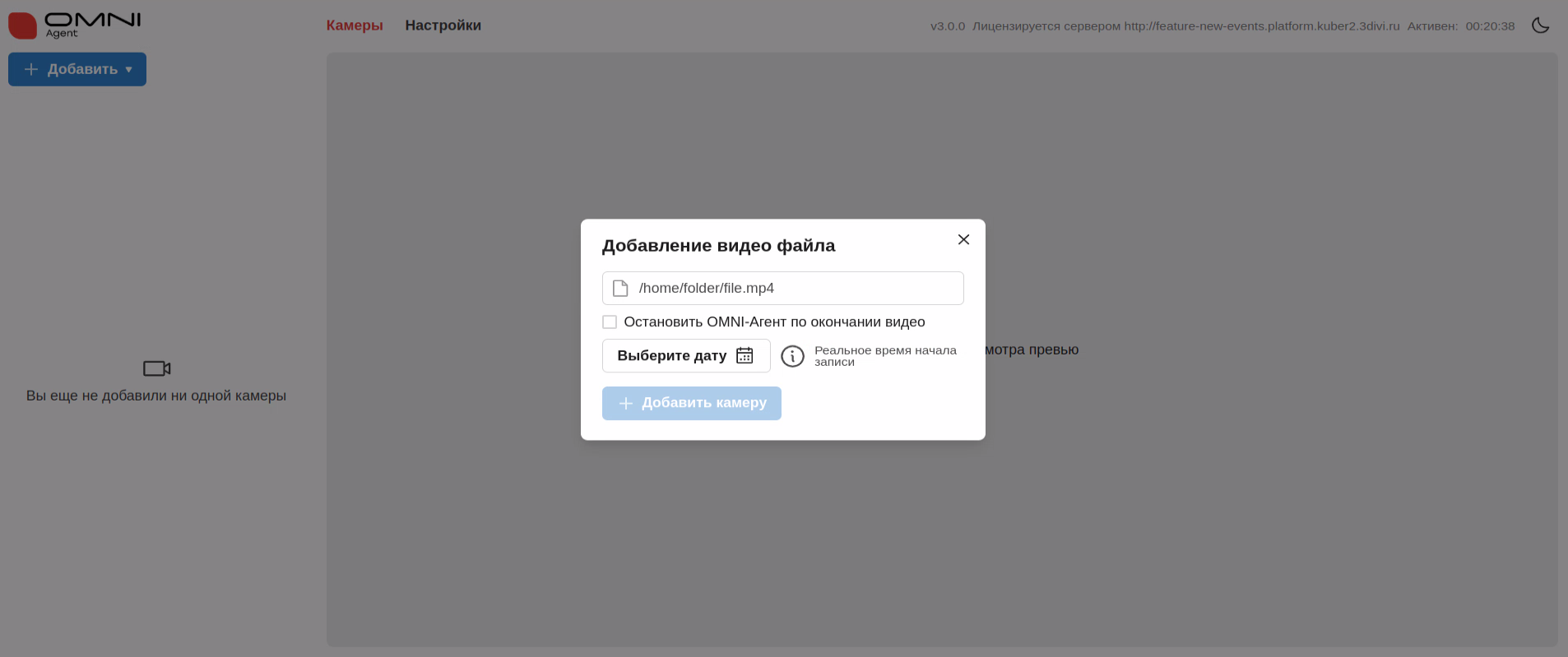
Task: Click the plus icon on Добавить камеру
Action: pos(626,403)
